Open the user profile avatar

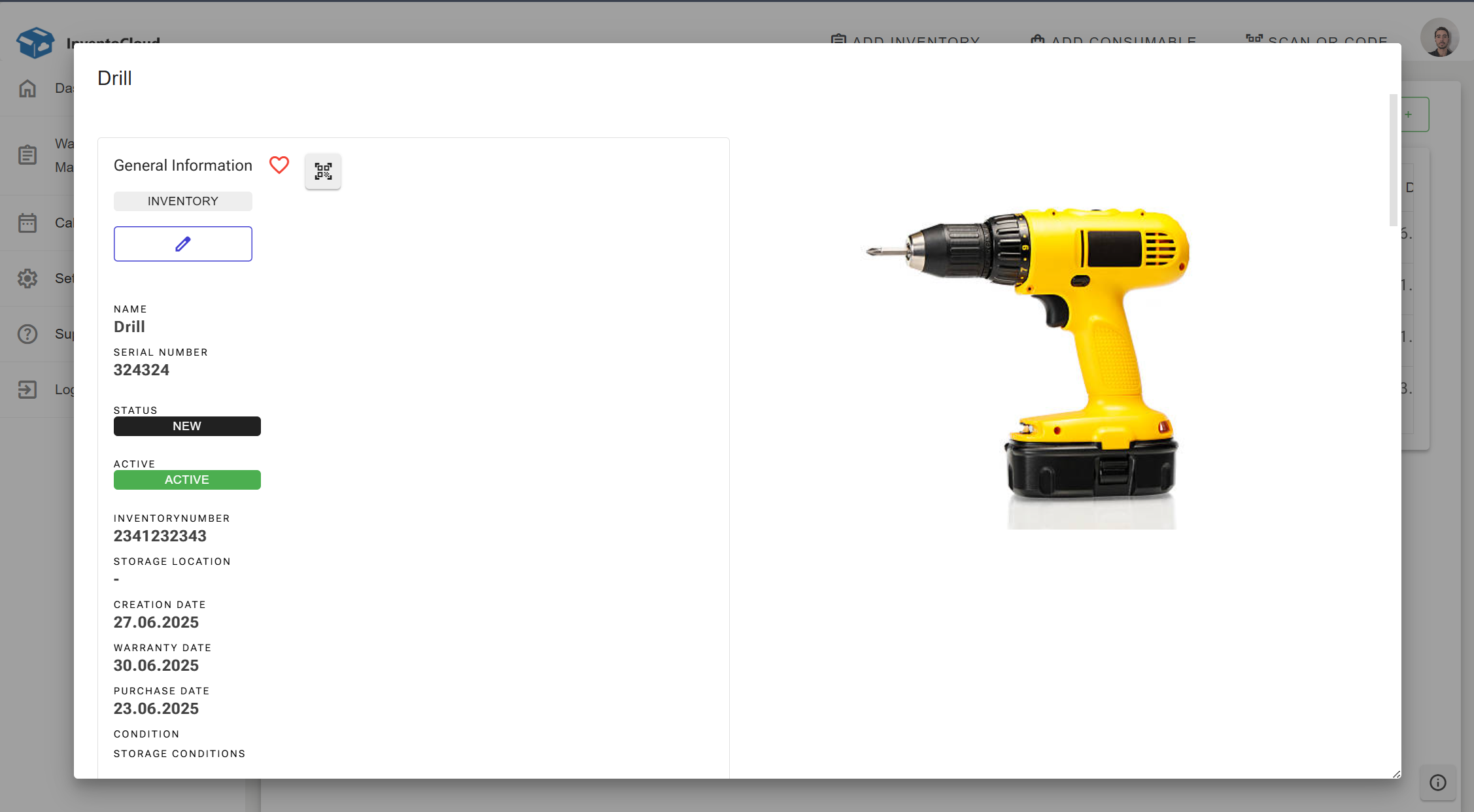coord(1439,37)
